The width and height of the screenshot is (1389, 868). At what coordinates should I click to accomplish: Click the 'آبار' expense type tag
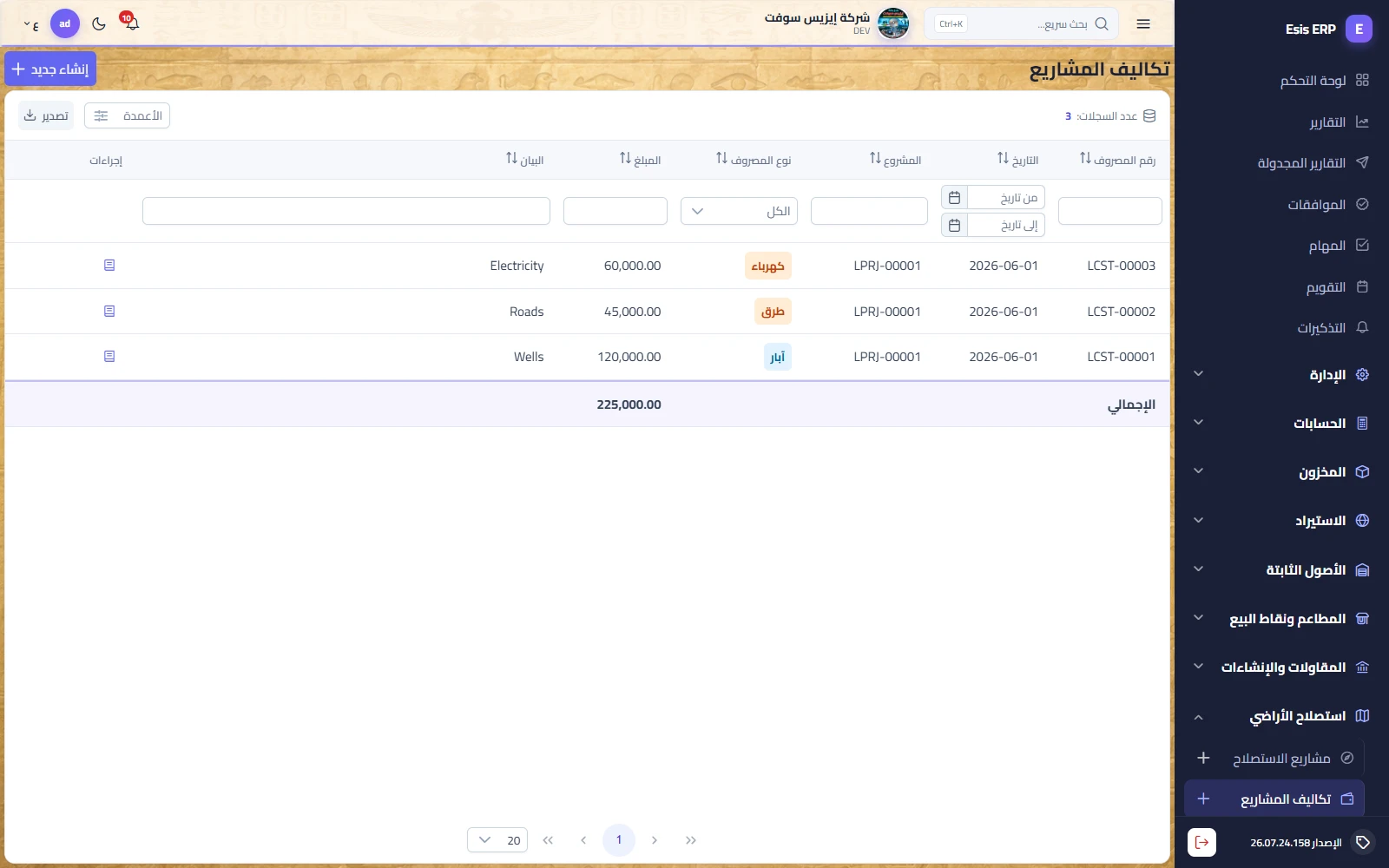778,357
